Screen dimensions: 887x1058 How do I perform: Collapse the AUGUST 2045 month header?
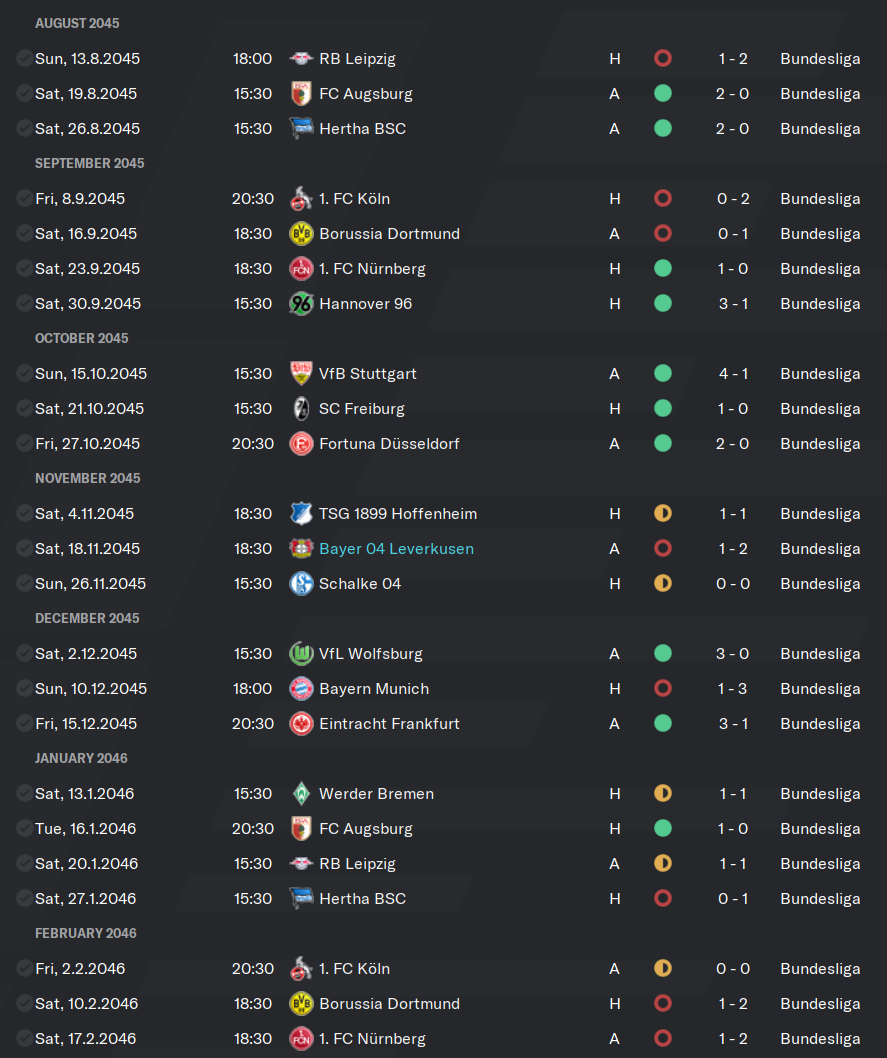[x=77, y=23]
